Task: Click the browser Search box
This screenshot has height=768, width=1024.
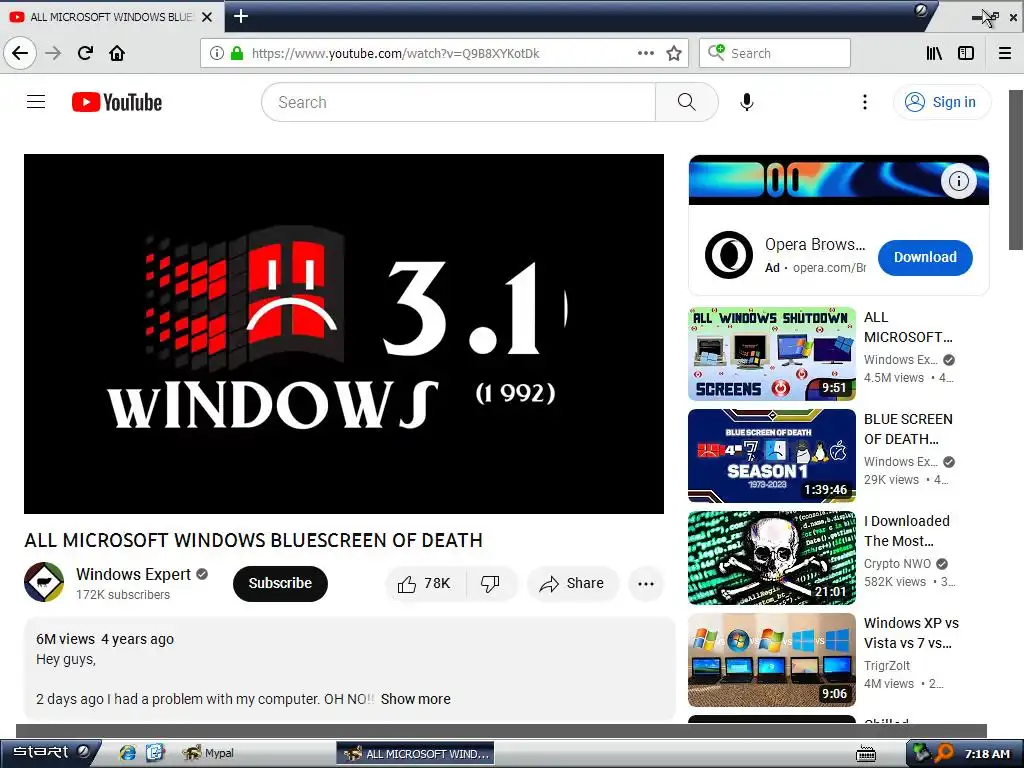Action: click(775, 53)
